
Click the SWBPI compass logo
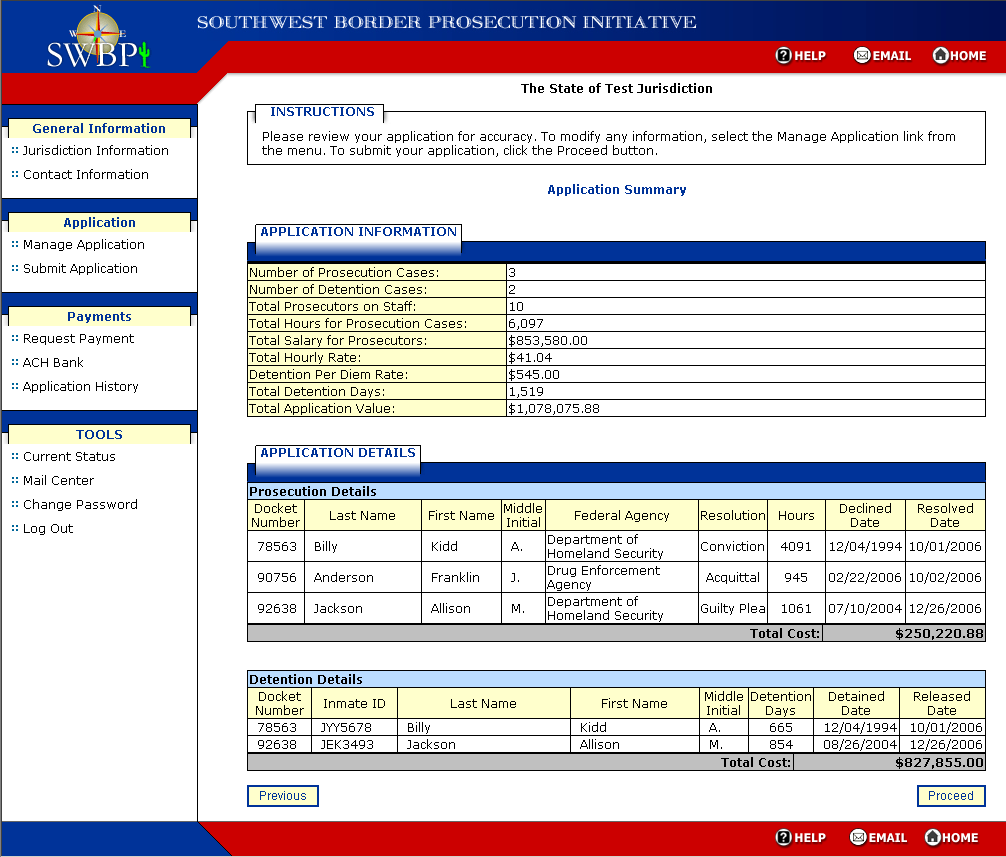point(98,40)
